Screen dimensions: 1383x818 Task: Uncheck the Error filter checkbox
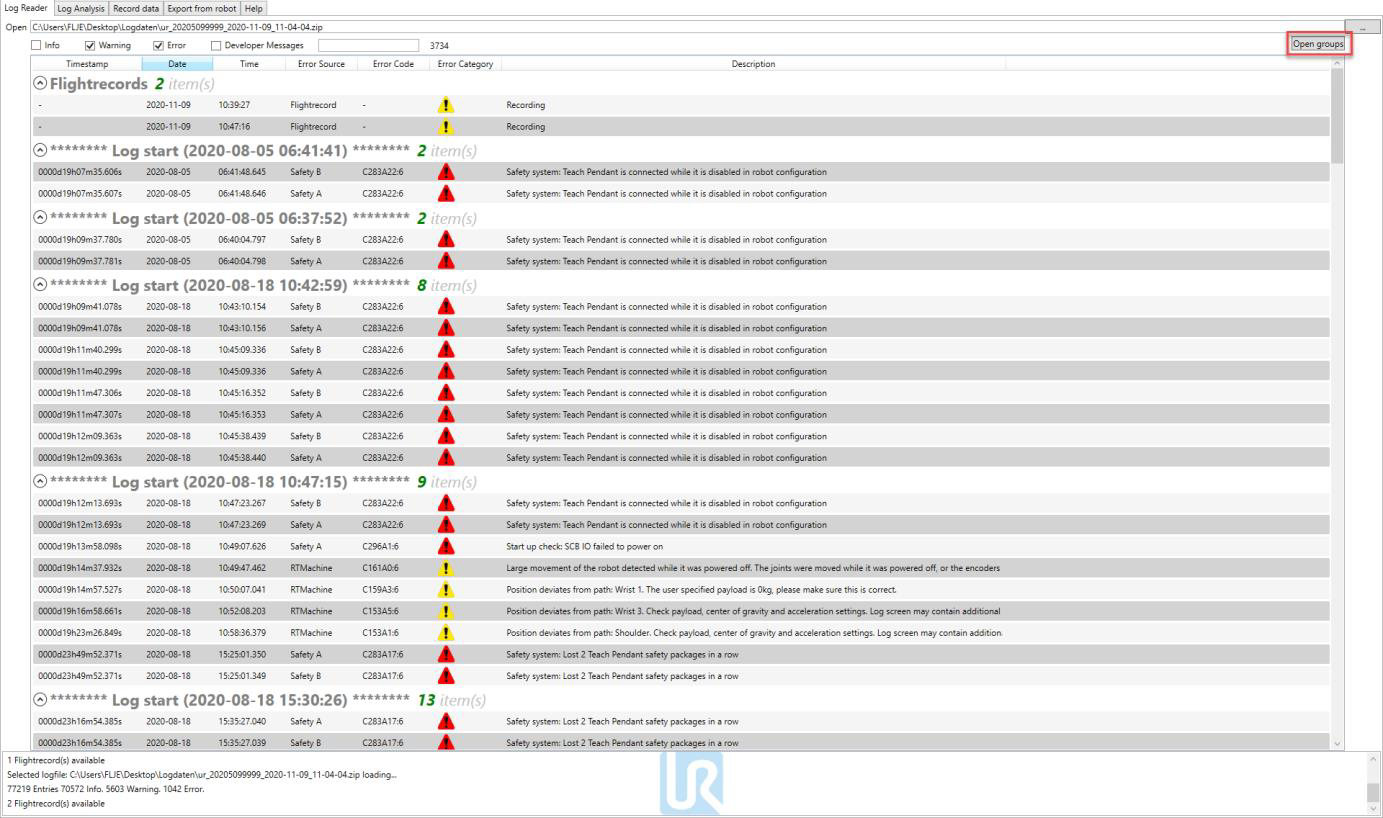coord(158,45)
